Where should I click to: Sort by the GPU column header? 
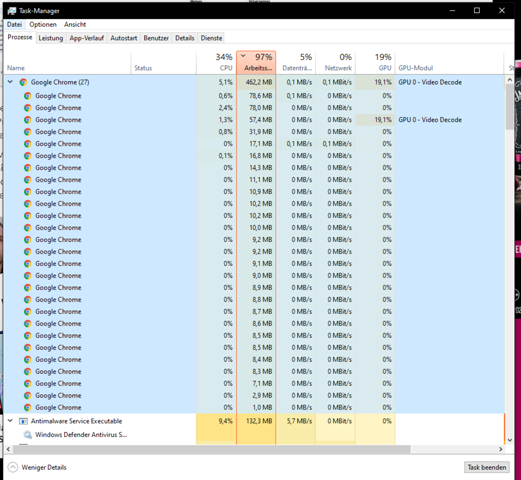click(x=375, y=62)
